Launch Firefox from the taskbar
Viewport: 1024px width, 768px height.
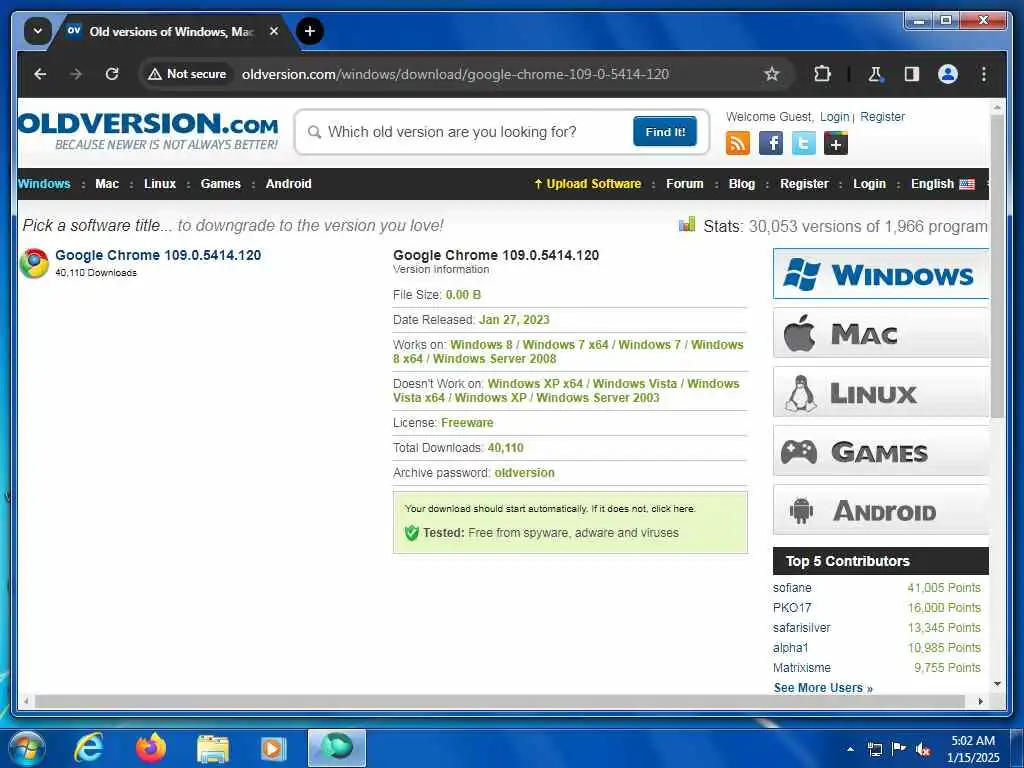[x=151, y=748]
